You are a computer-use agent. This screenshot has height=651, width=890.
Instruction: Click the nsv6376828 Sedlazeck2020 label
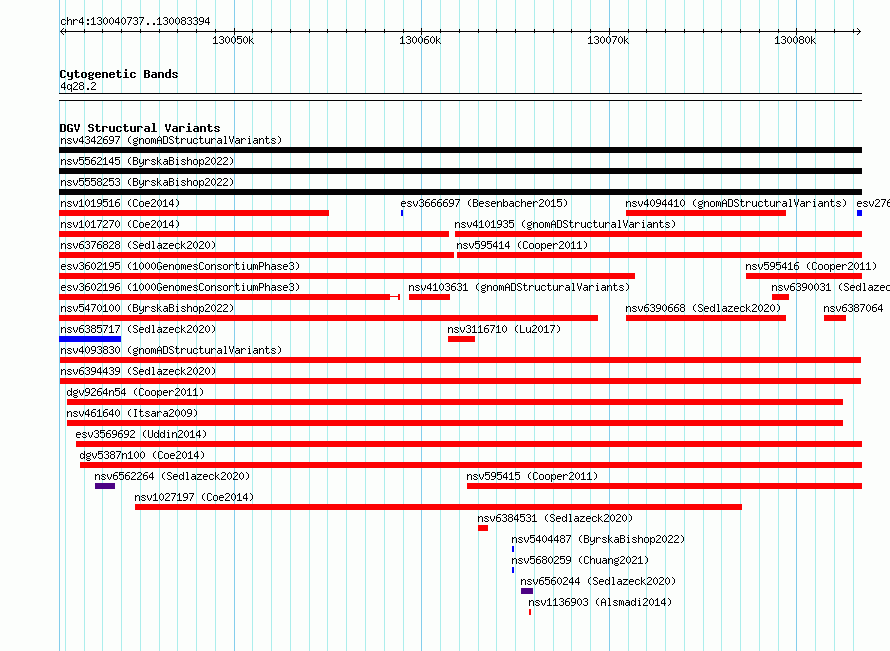[x=138, y=245]
